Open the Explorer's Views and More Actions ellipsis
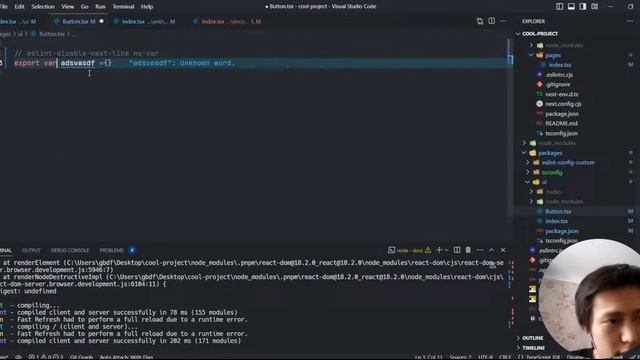640x360 pixels. pos(630,21)
